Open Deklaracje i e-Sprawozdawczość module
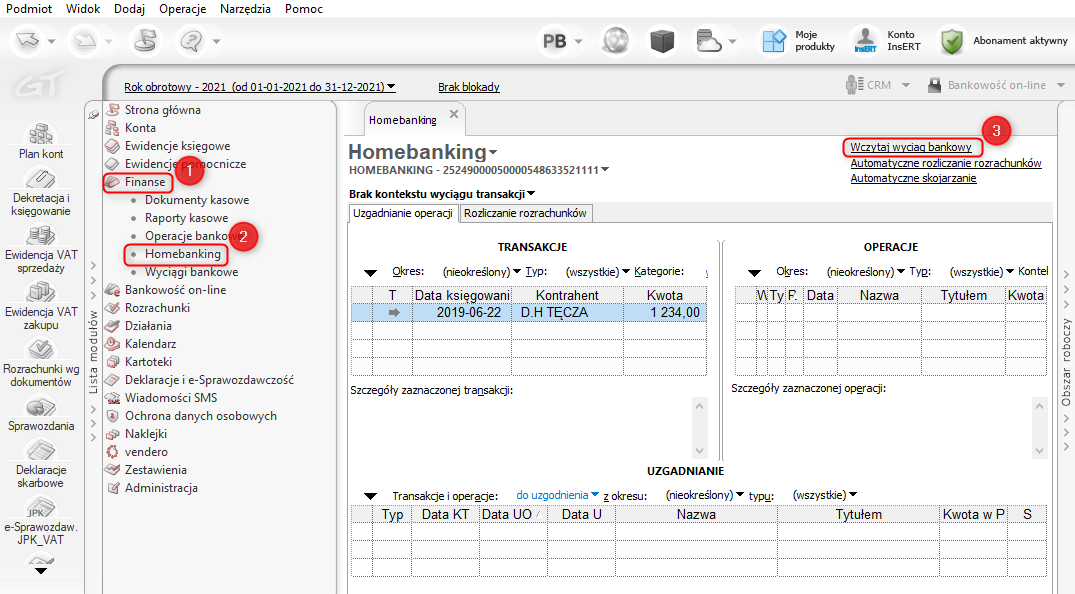This screenshot has width=1075, height=594. click(x=209, y=380)
